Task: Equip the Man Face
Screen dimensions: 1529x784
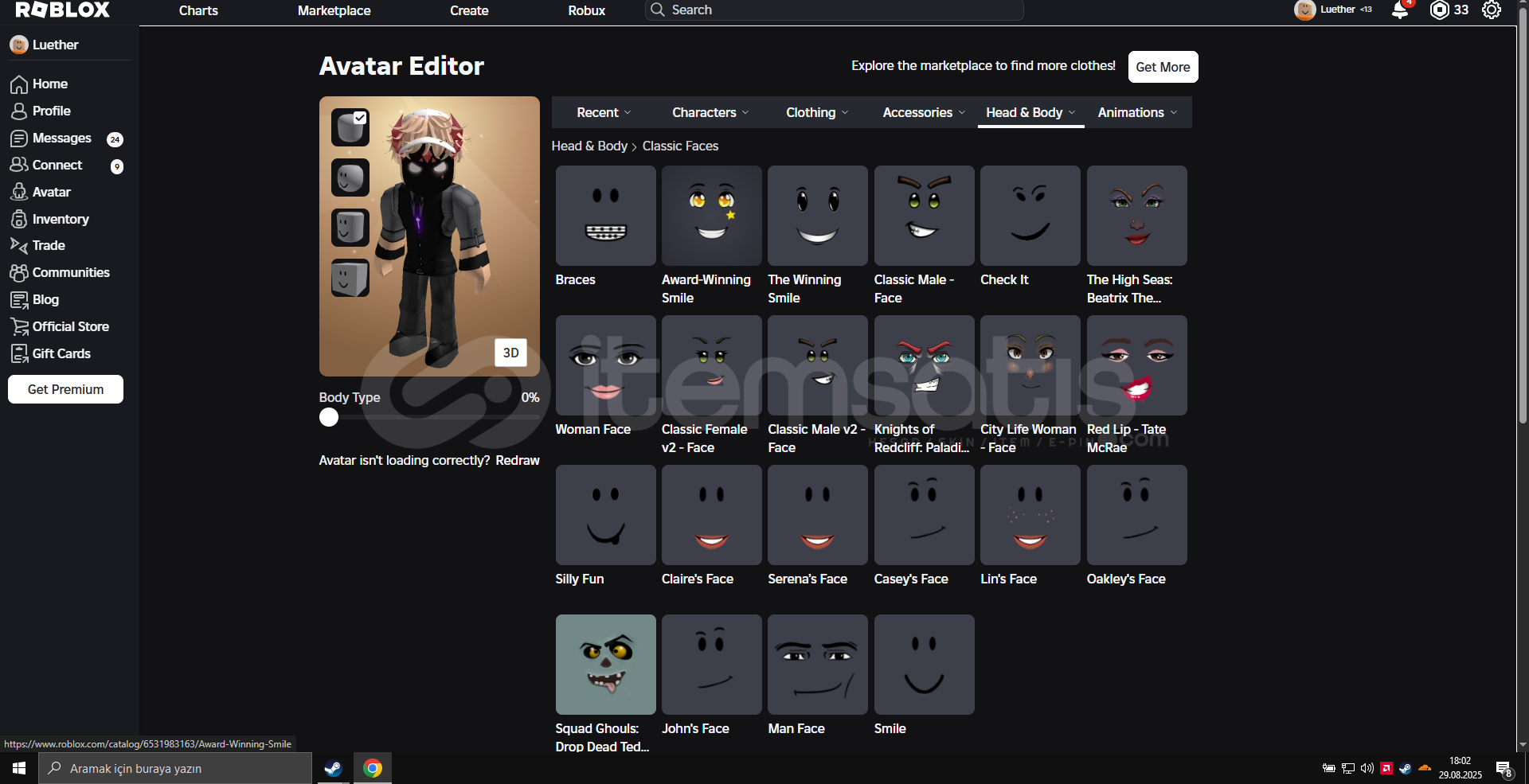Action: coord(818,665)
